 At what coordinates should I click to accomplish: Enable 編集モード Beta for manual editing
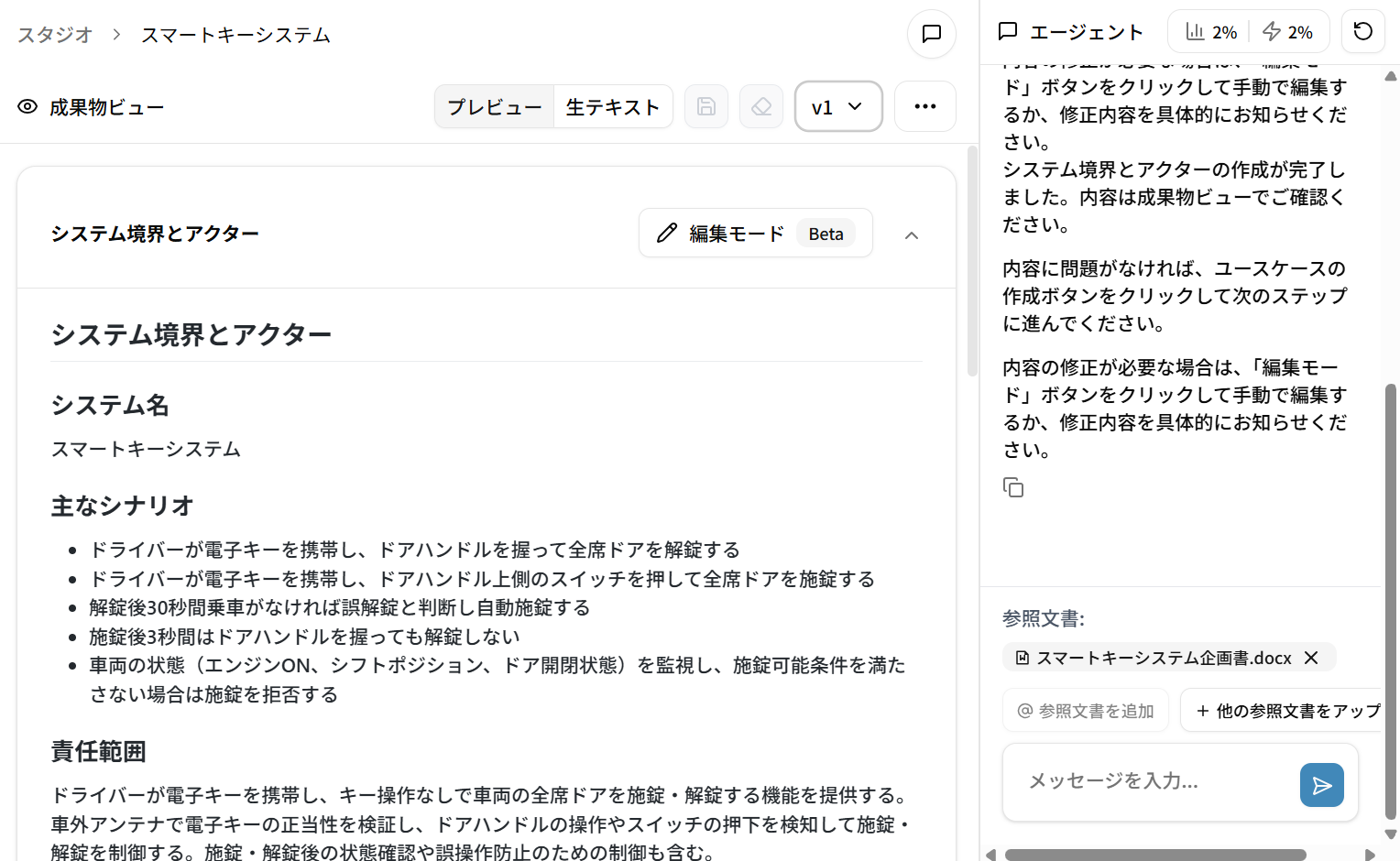754,234
